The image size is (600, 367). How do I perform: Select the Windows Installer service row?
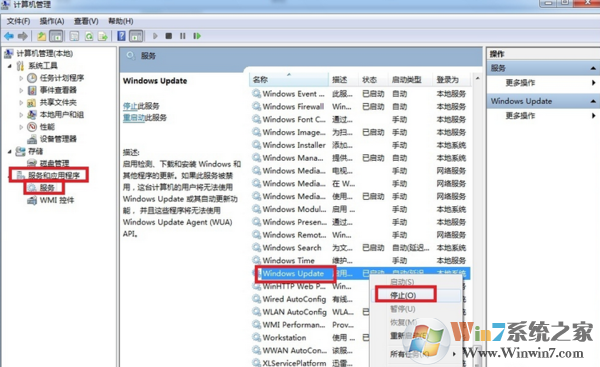(360, 145)
